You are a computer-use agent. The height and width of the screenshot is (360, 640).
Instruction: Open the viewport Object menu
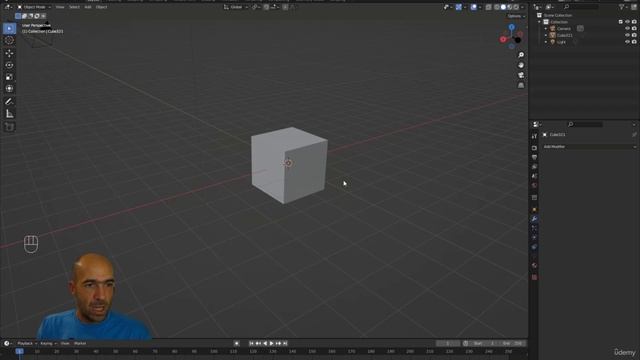coord(101,7)
